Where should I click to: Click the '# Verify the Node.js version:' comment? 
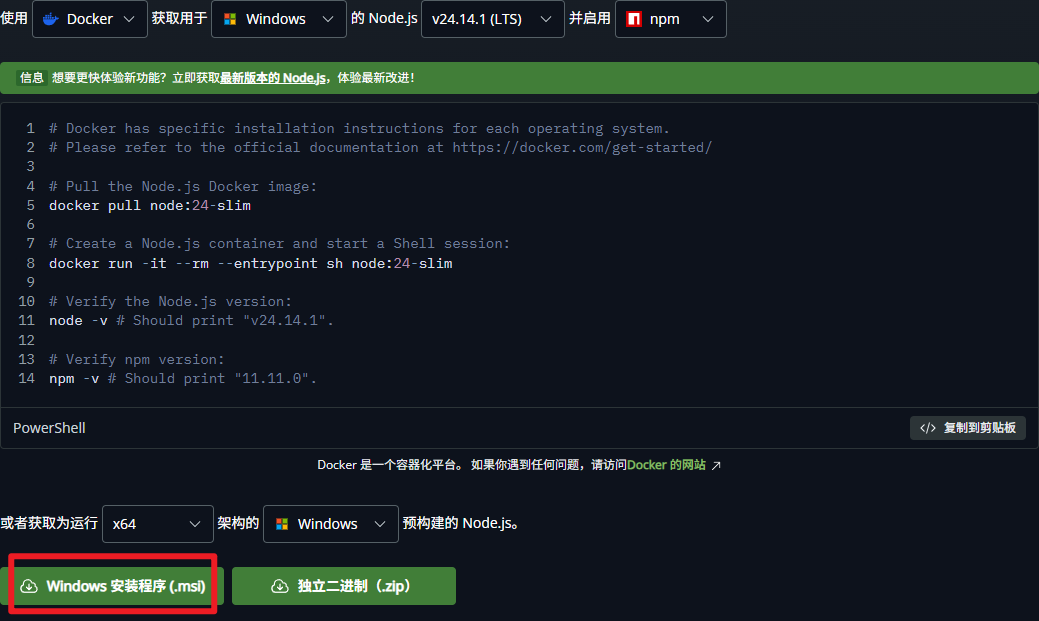[170, 302]
